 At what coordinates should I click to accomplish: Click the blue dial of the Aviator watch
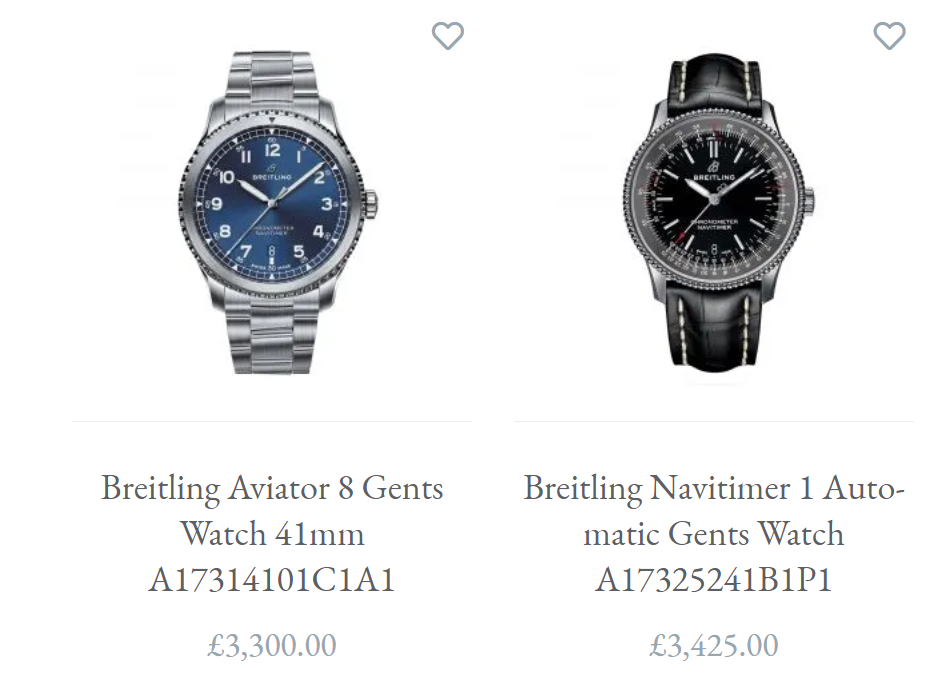(x=272, y=203)
